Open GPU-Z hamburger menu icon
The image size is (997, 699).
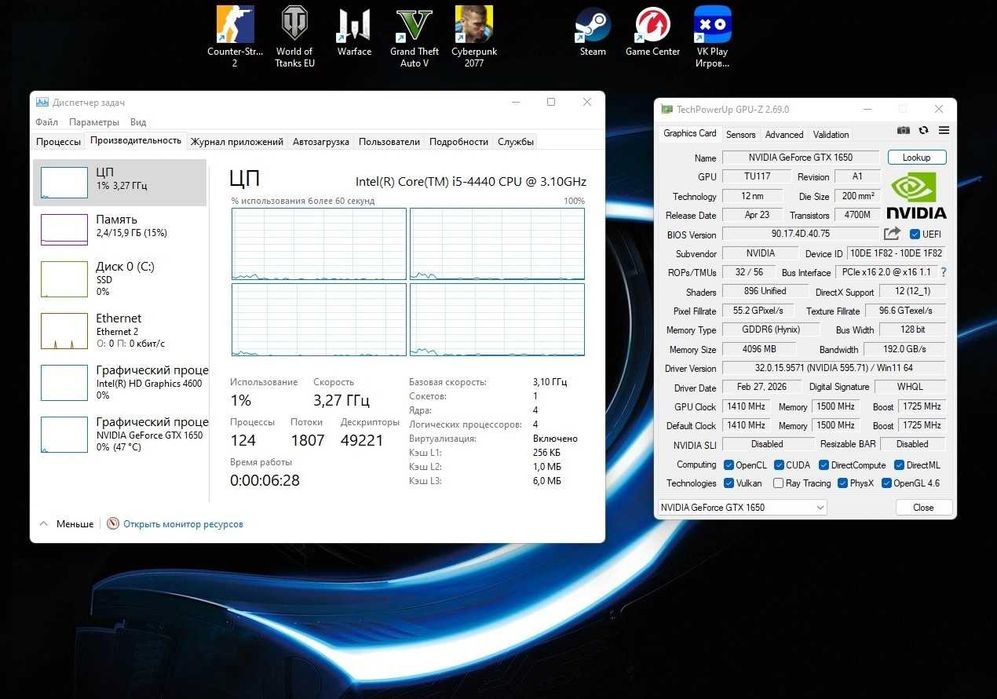[x=944, y=131]
